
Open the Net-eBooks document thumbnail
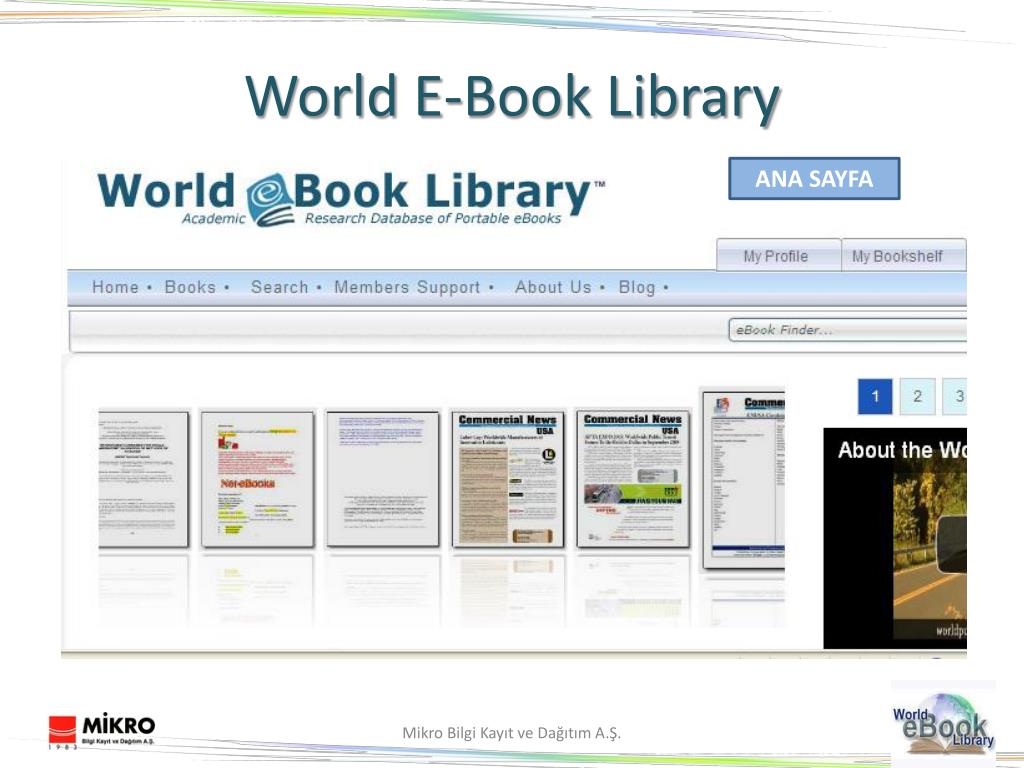(257, 479)
